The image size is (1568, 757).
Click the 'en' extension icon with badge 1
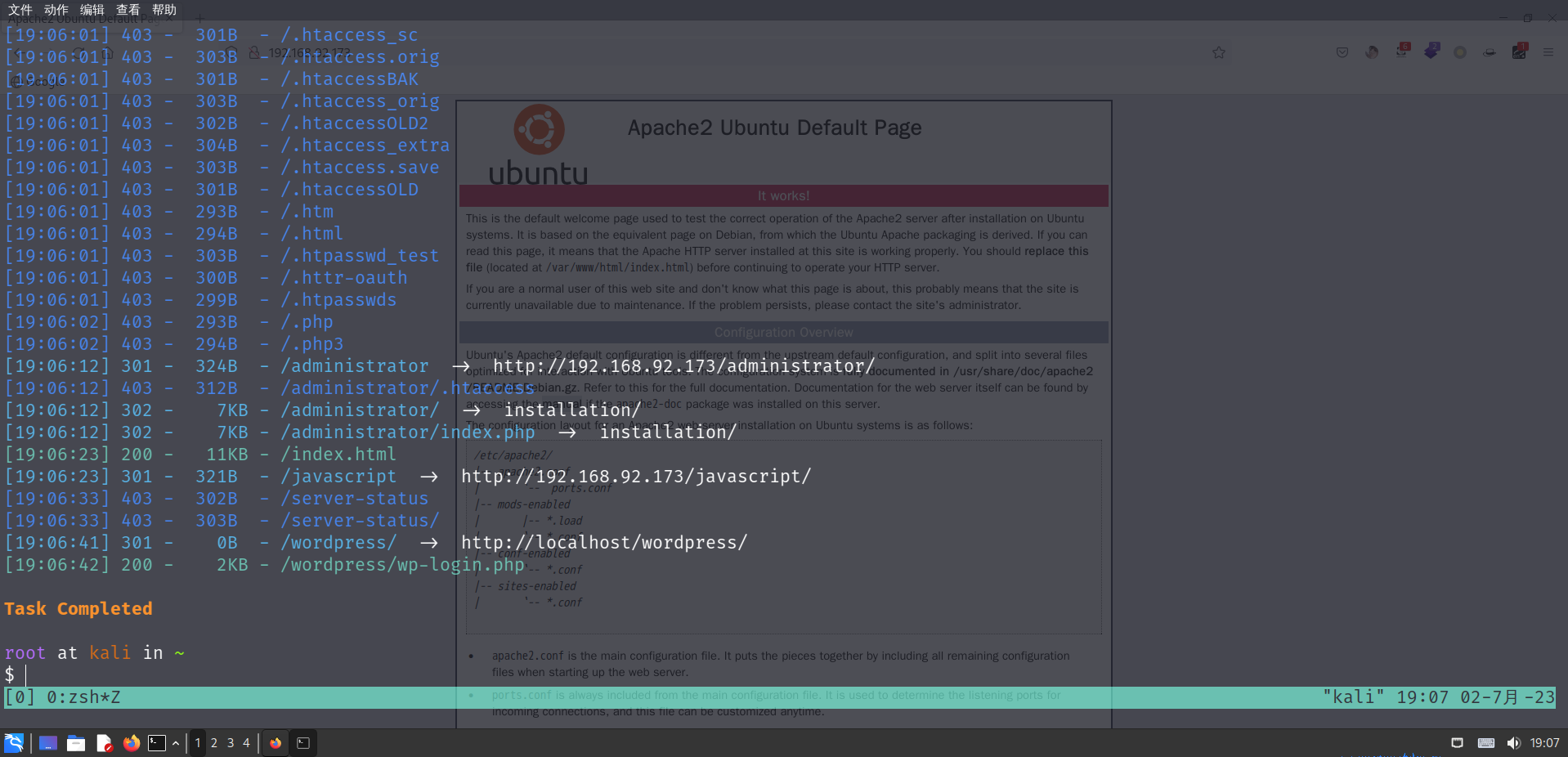tap(1520, 51)
